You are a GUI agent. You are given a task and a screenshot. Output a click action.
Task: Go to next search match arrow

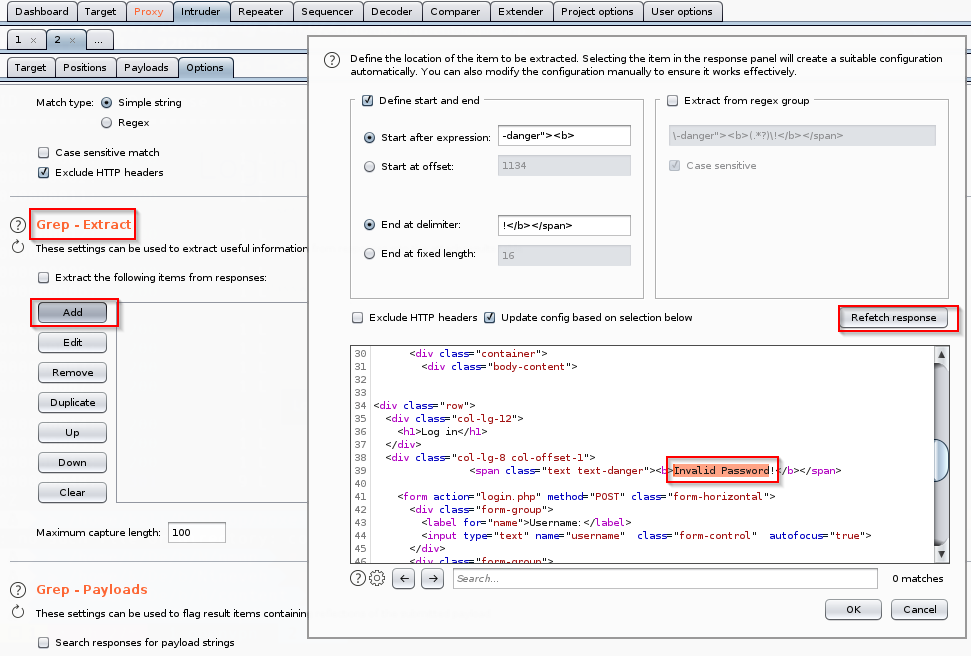[x=432, y=578]
